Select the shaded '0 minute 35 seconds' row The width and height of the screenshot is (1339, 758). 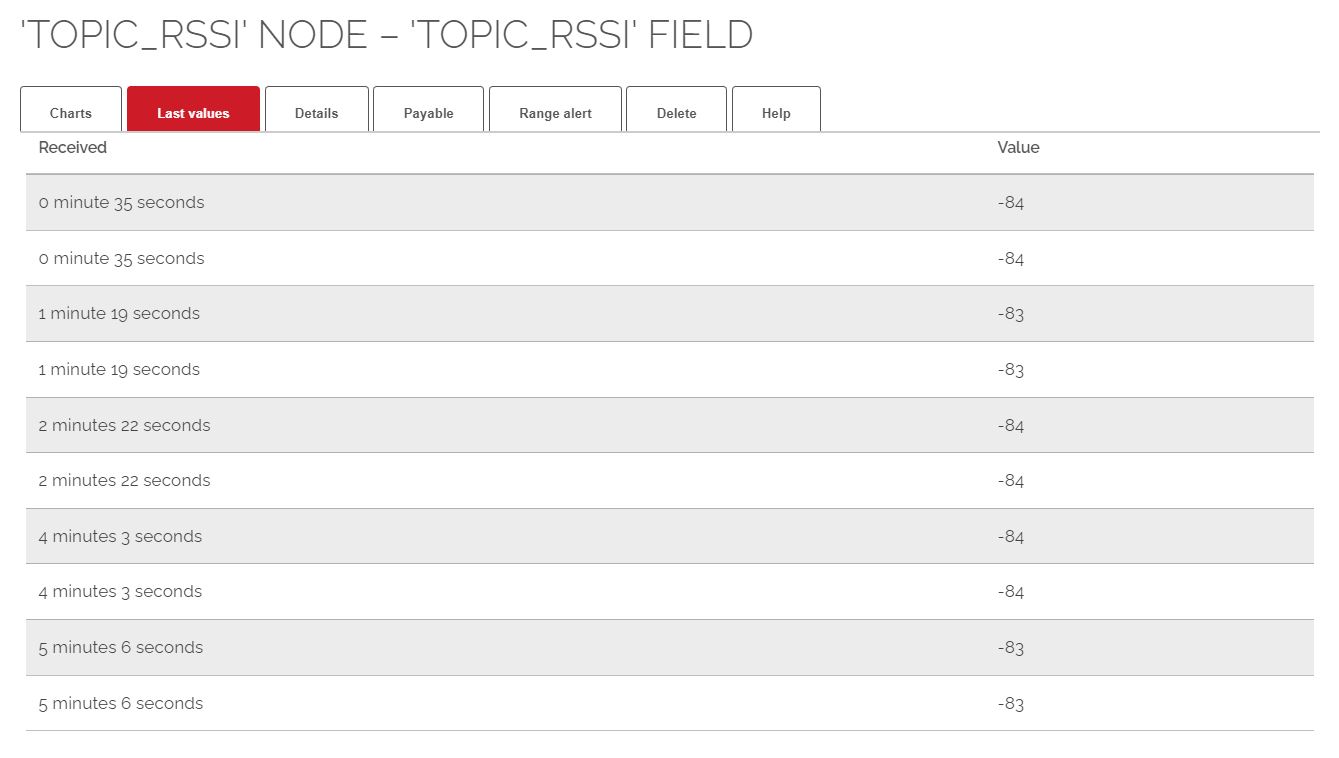coord(121,203)
